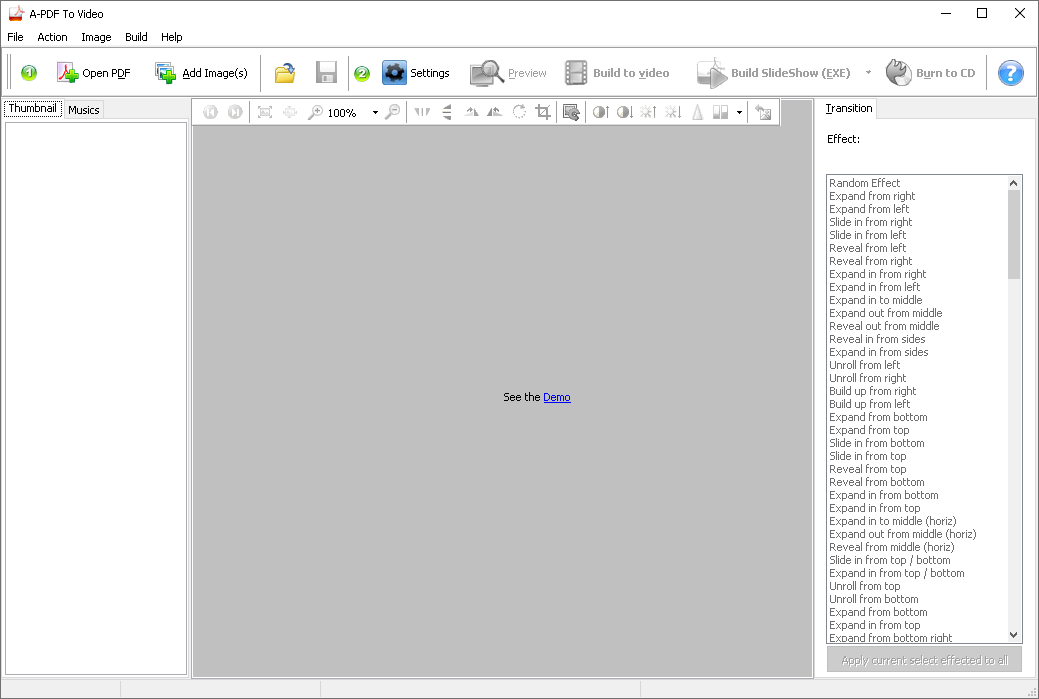Open the Help menu
This screenshot has width=1039, height=699.
click(x=172, y=37)
